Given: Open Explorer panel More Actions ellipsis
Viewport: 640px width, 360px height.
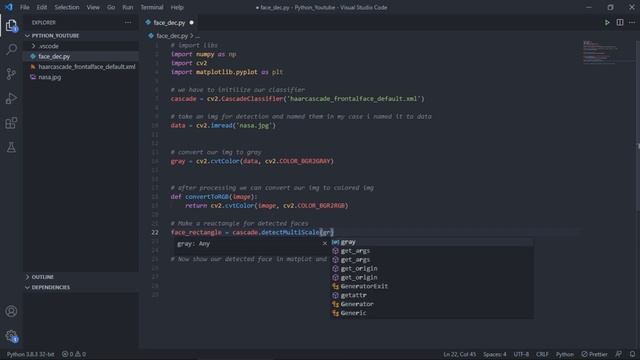Looking at the screenshot, I should coord(128,23).
